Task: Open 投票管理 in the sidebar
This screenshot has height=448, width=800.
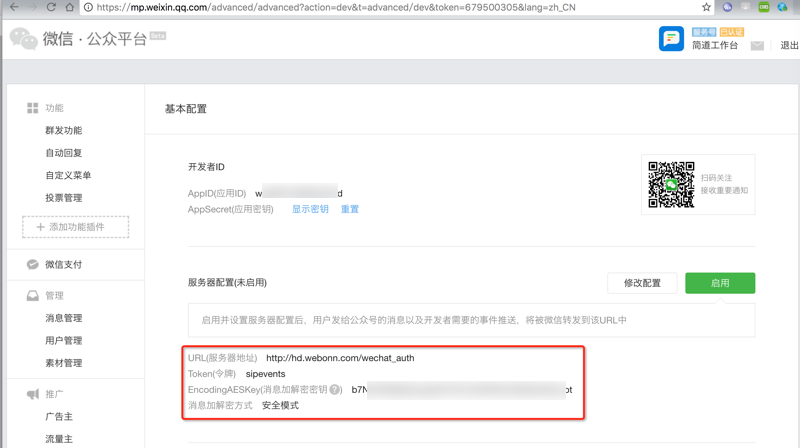Action: click(64, 198)
